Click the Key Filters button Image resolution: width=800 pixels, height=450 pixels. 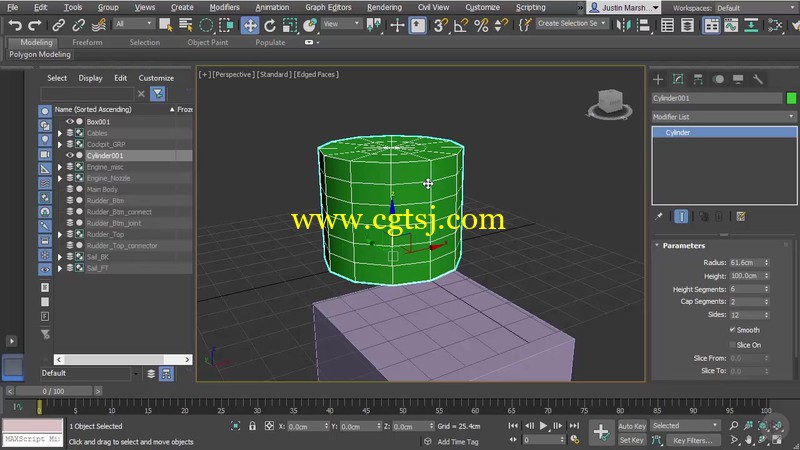pos(692,440)
